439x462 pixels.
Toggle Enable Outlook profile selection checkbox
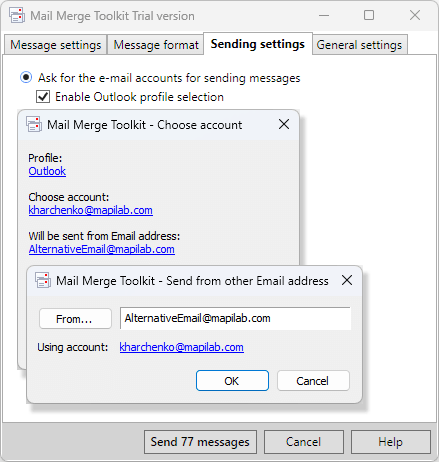43,97
